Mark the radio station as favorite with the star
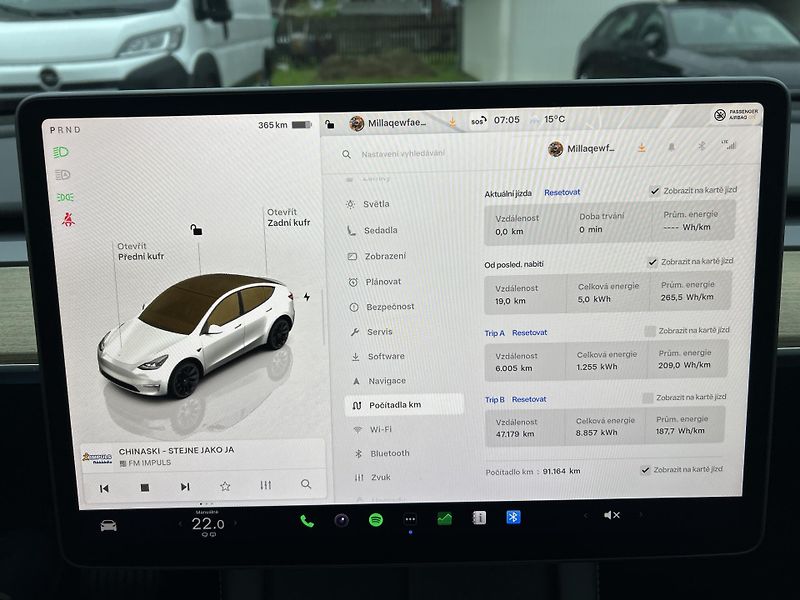This screenshot has width=800, height=600. (225, 486)
